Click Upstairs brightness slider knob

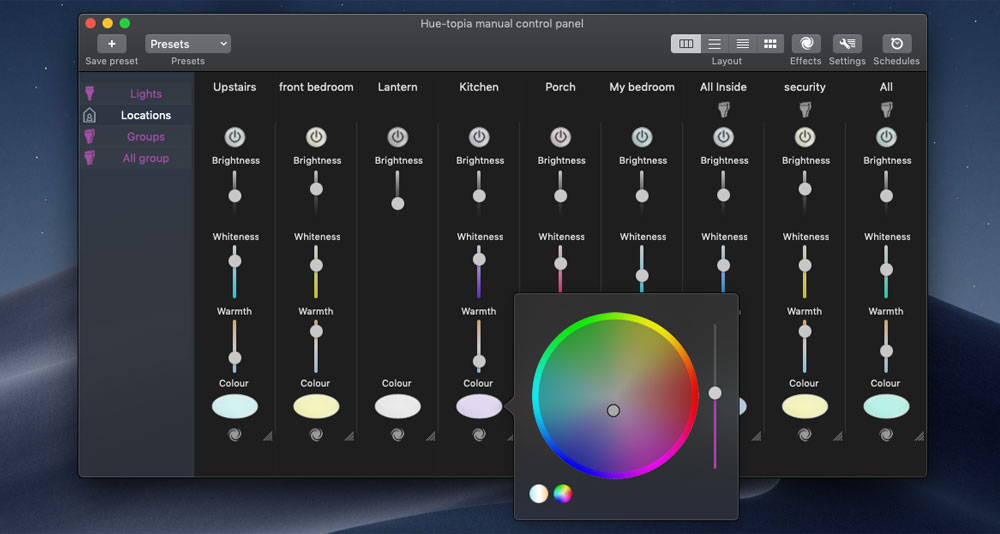coord(235,196)
